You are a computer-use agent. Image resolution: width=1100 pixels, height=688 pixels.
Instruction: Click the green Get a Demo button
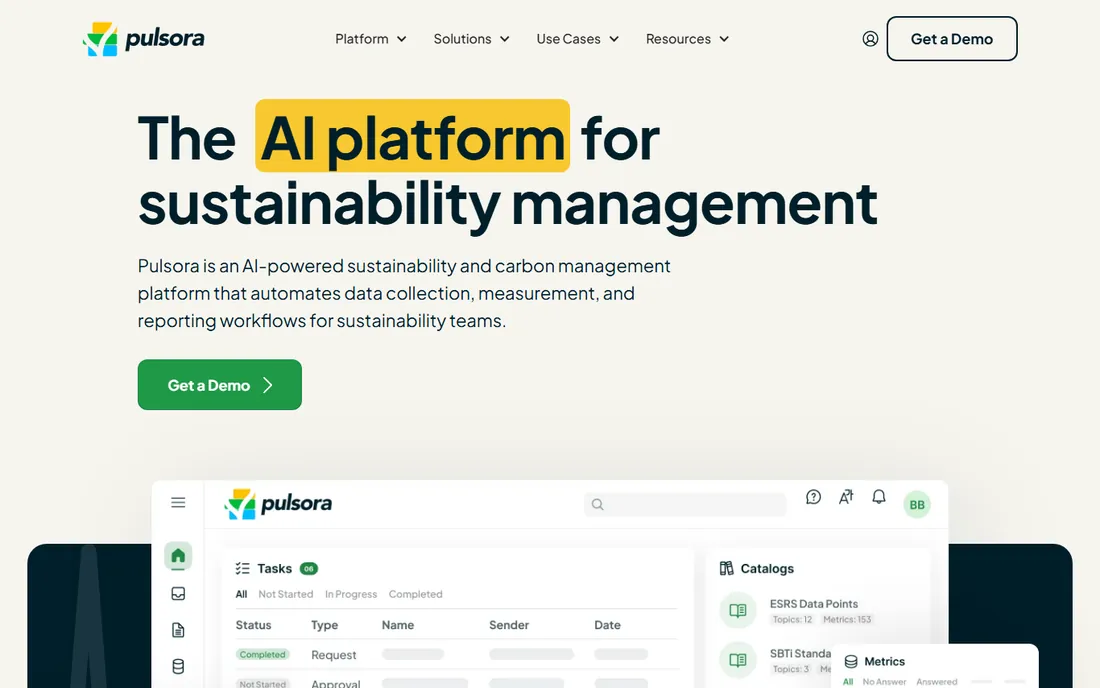220,385
